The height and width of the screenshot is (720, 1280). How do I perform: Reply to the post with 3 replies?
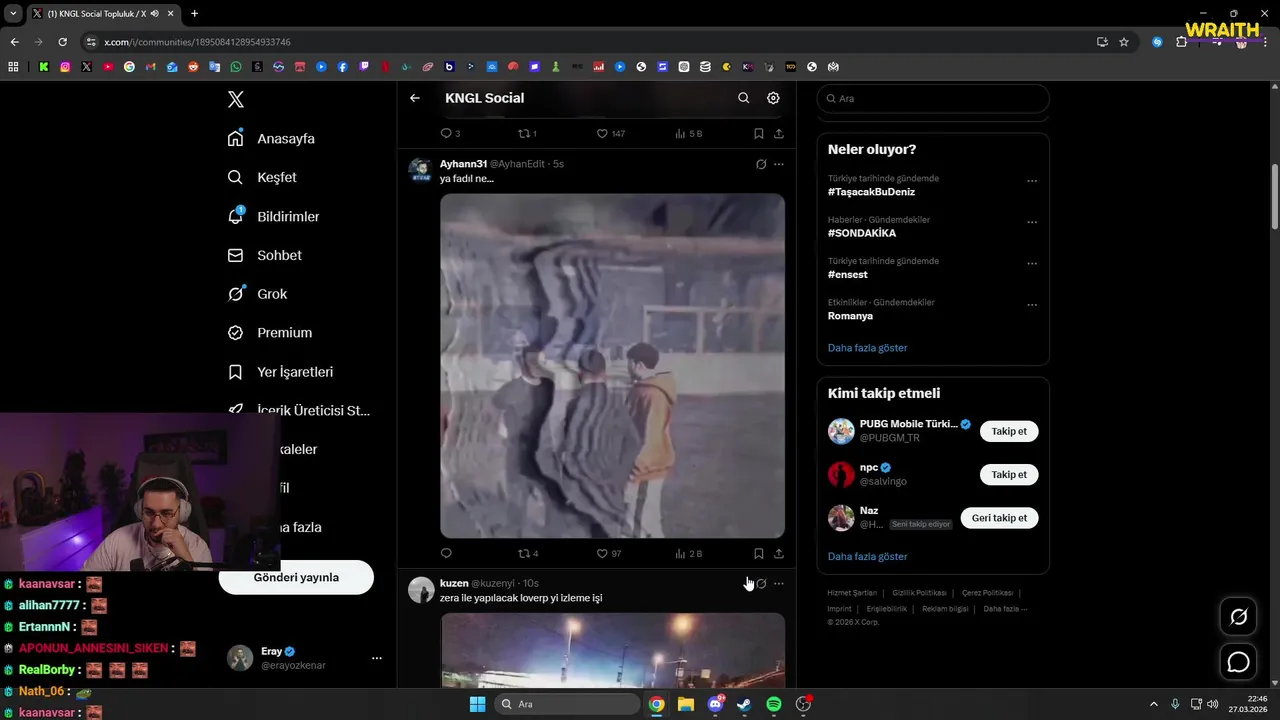450,133
